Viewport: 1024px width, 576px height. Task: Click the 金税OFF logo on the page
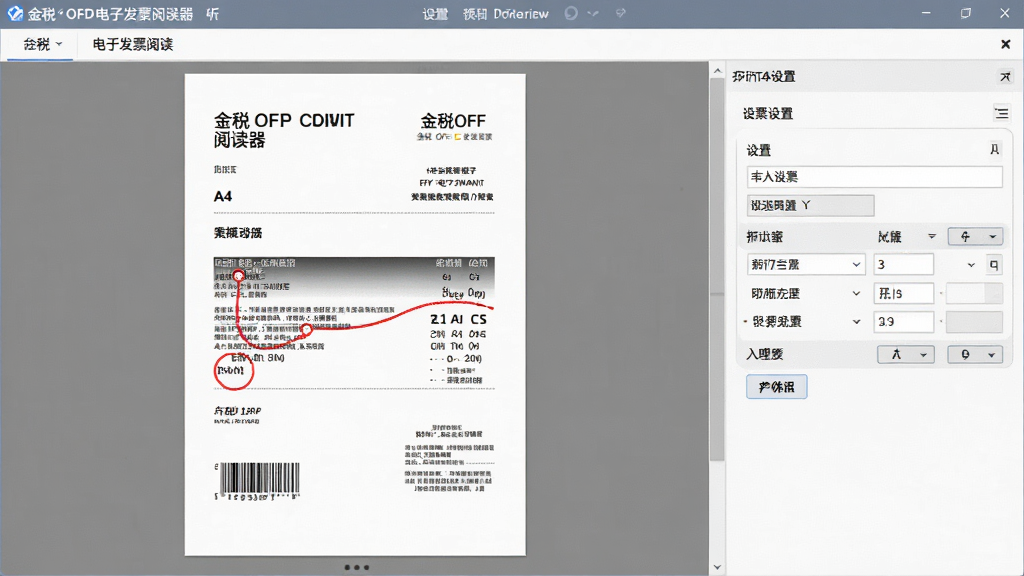(453, 121)
